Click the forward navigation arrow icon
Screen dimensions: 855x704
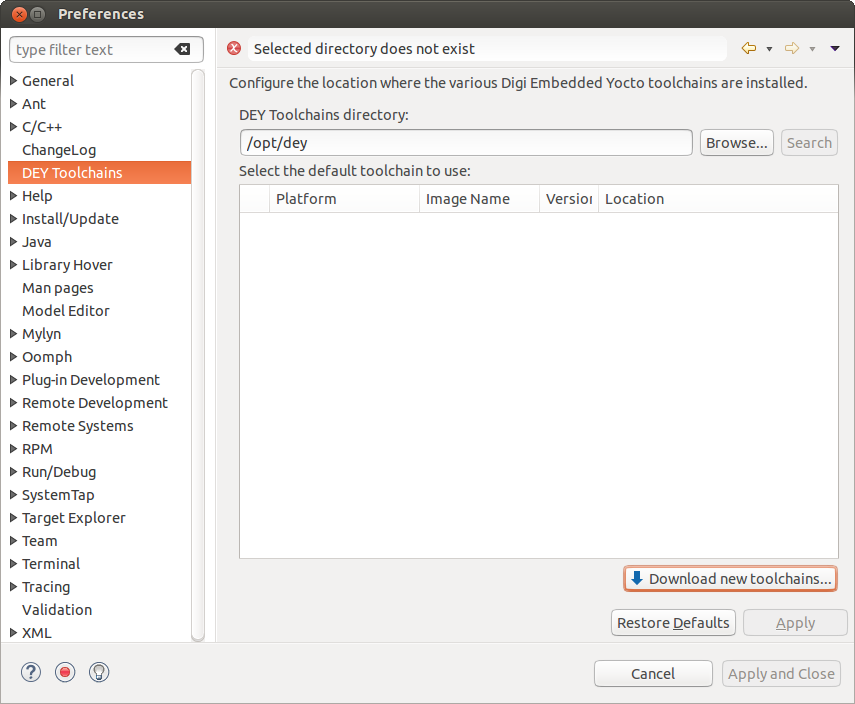pos(792,49)
